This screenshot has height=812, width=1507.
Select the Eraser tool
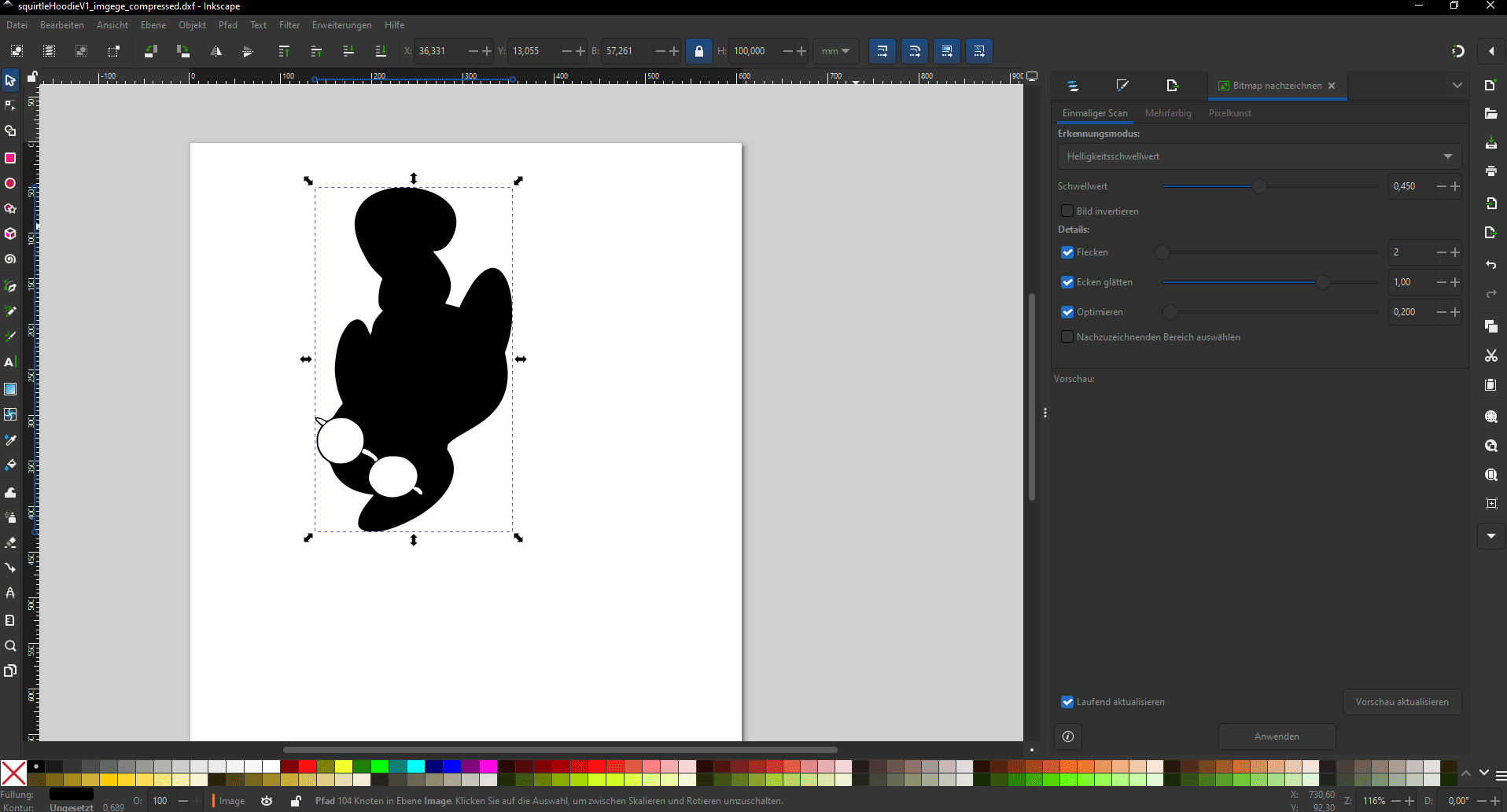(x=10, y=542)
